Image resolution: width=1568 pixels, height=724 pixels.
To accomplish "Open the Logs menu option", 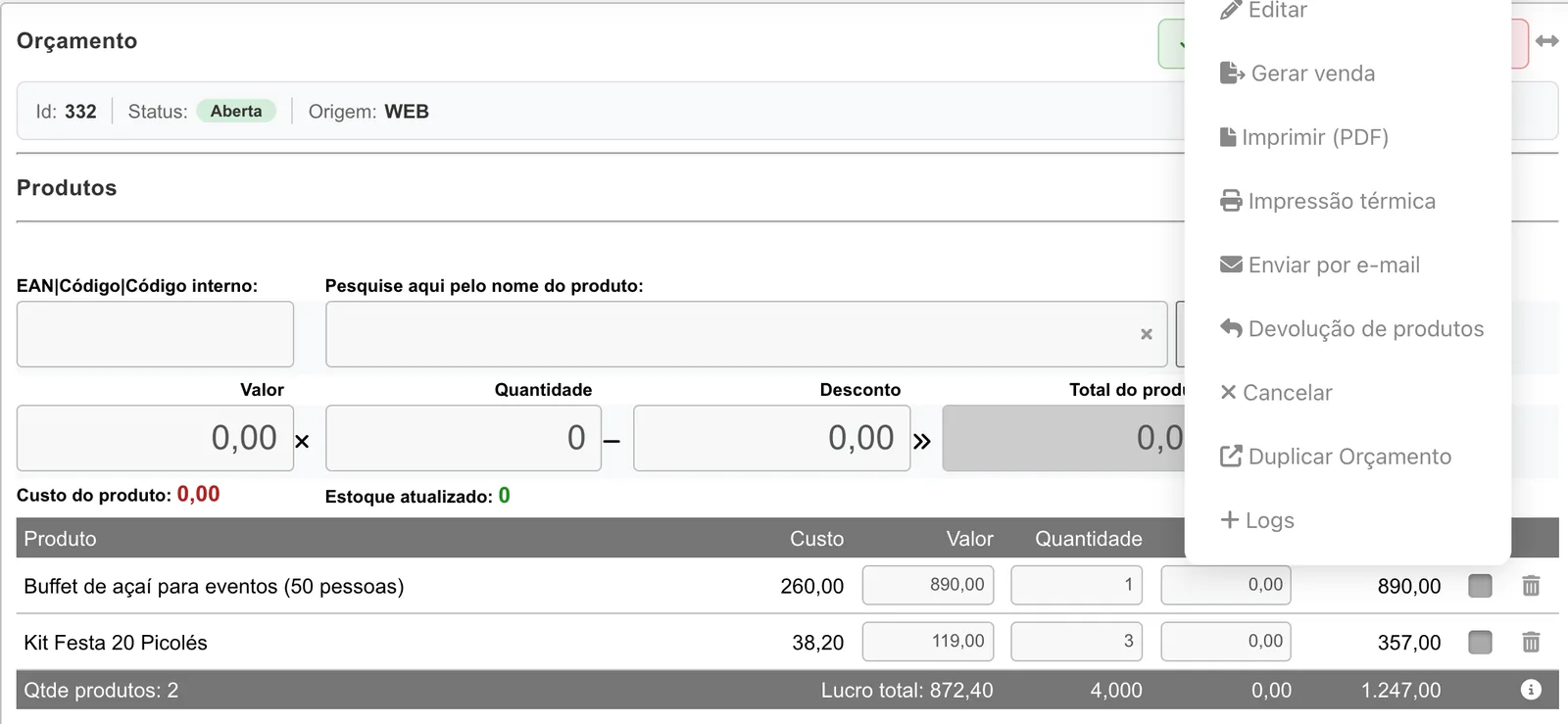I will coord(1256,520).
